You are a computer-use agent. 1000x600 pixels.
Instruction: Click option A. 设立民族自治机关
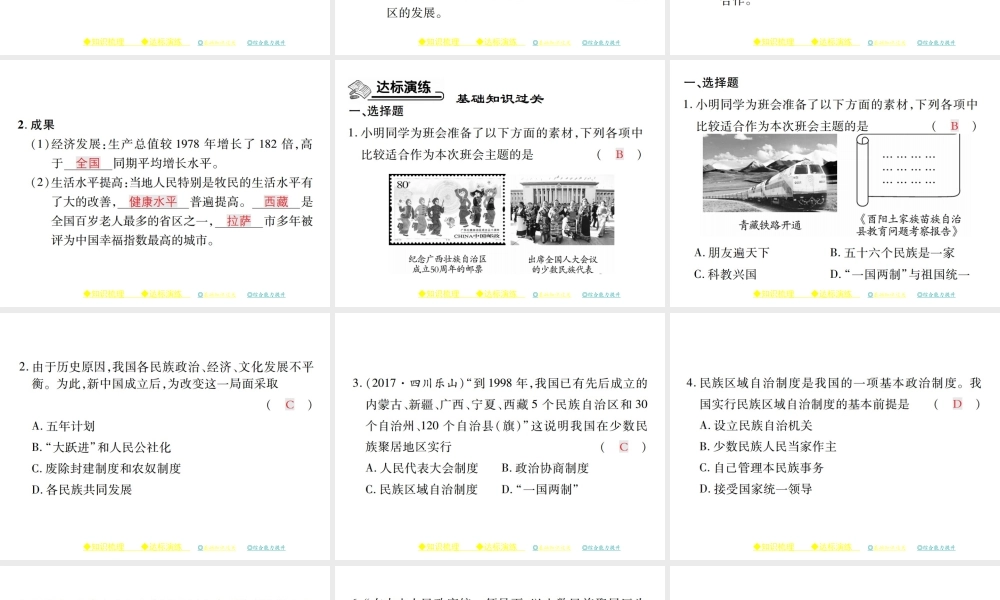click(756, 426)
